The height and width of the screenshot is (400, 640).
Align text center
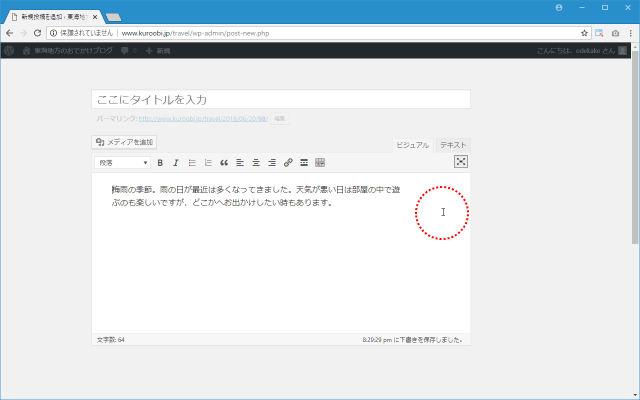click(x=256, y=162)
